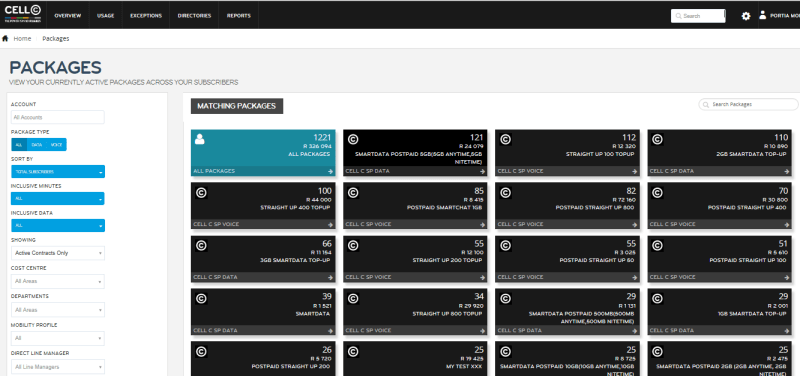Click the R 29 920 amount
The height and width of the screenshot is (376, 800).
[x=471, y=306]
